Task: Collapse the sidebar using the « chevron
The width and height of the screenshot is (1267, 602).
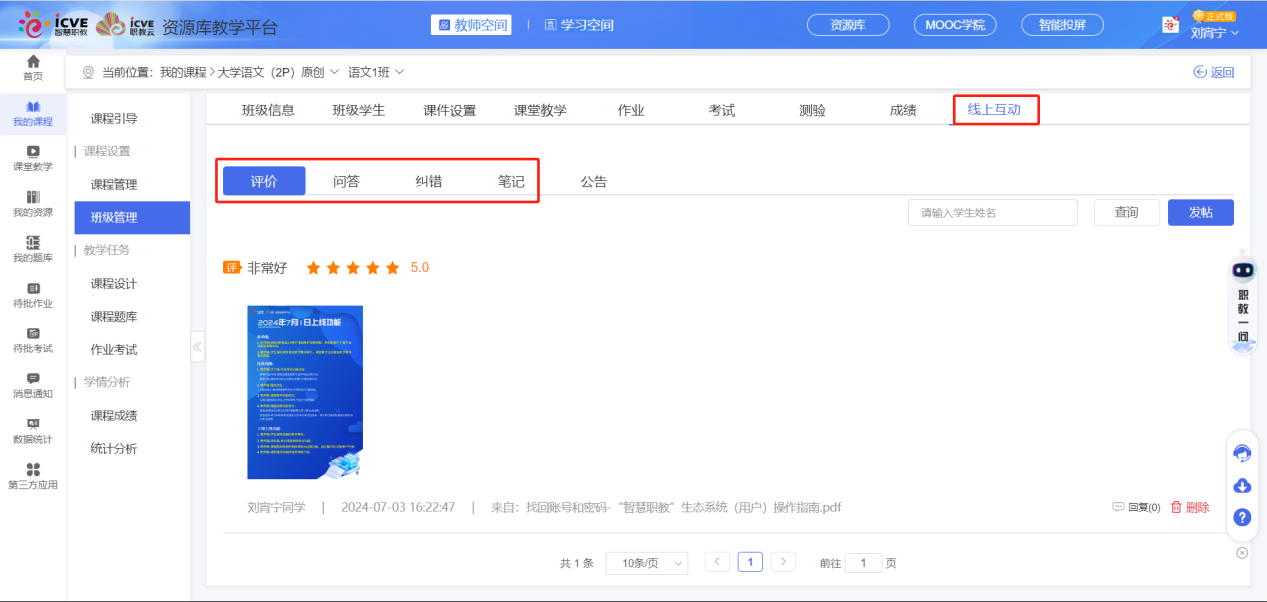Action: pyautogui.click(x=197, y=345)
